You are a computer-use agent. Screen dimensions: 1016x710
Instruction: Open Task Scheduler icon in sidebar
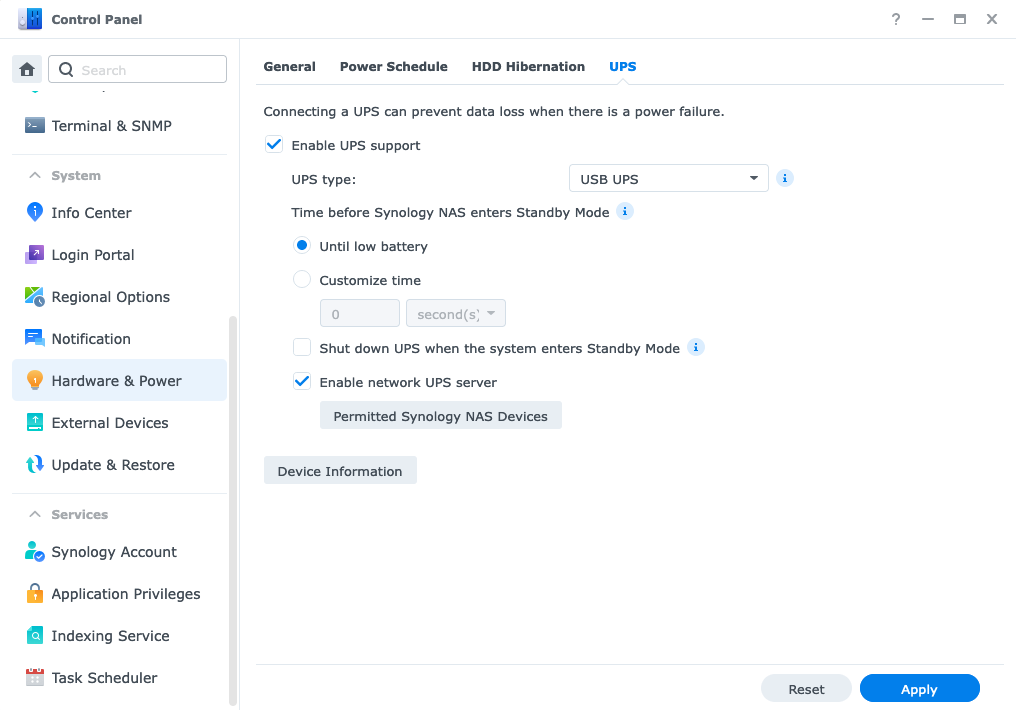coord(35,678)
